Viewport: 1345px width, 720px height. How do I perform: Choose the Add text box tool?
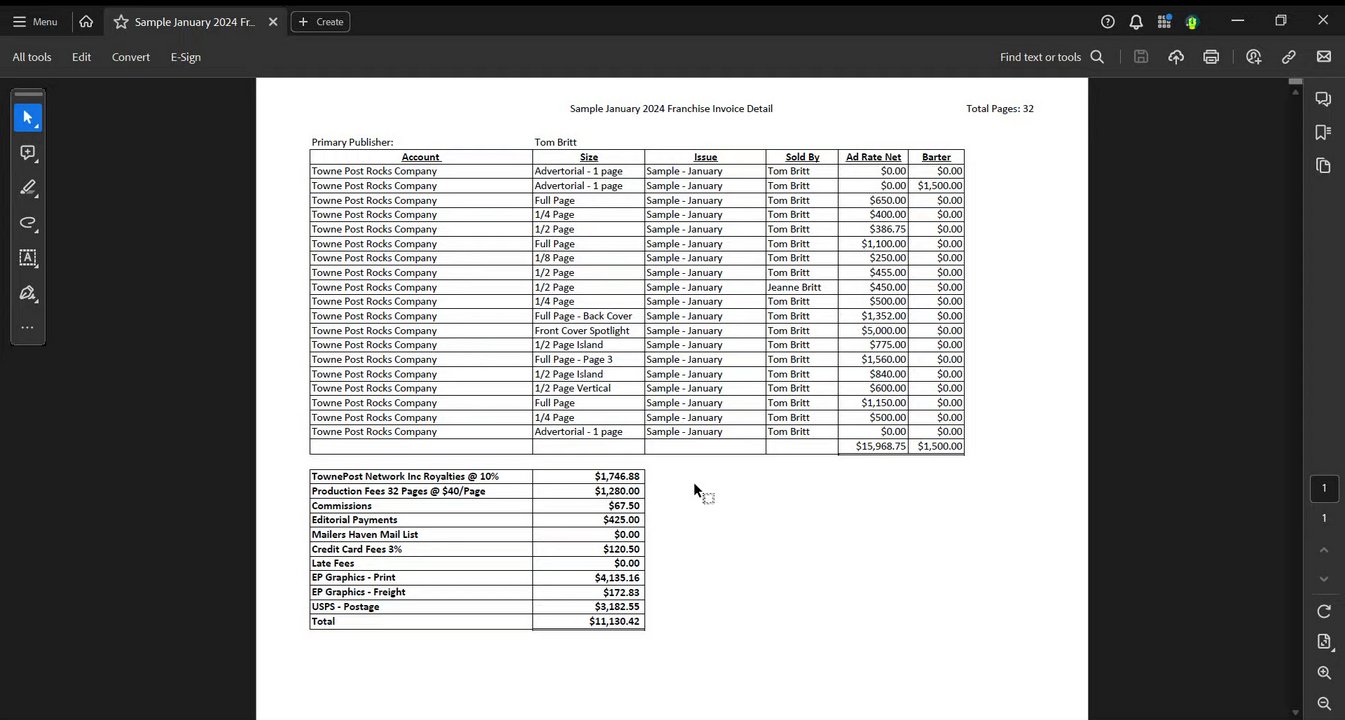[x=28, y=258]
